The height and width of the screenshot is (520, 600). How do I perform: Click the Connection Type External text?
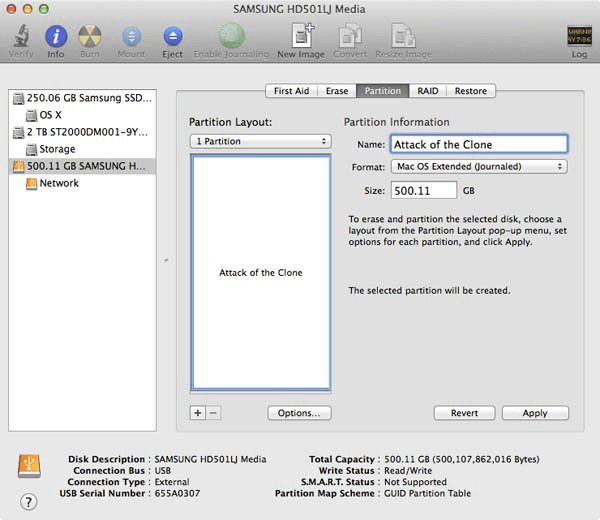pyautogui.click(x=171, y=482)
